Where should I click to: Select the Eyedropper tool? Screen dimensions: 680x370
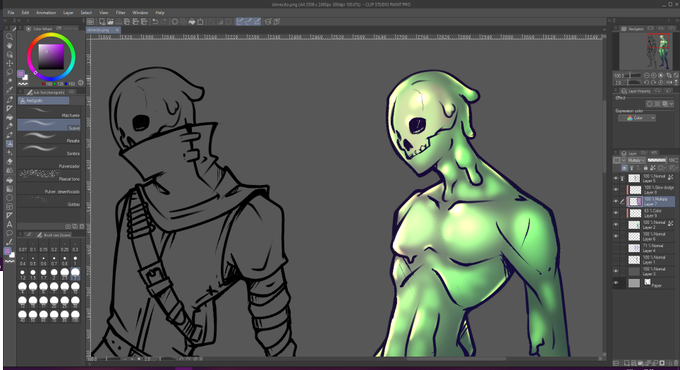[9, 90]
